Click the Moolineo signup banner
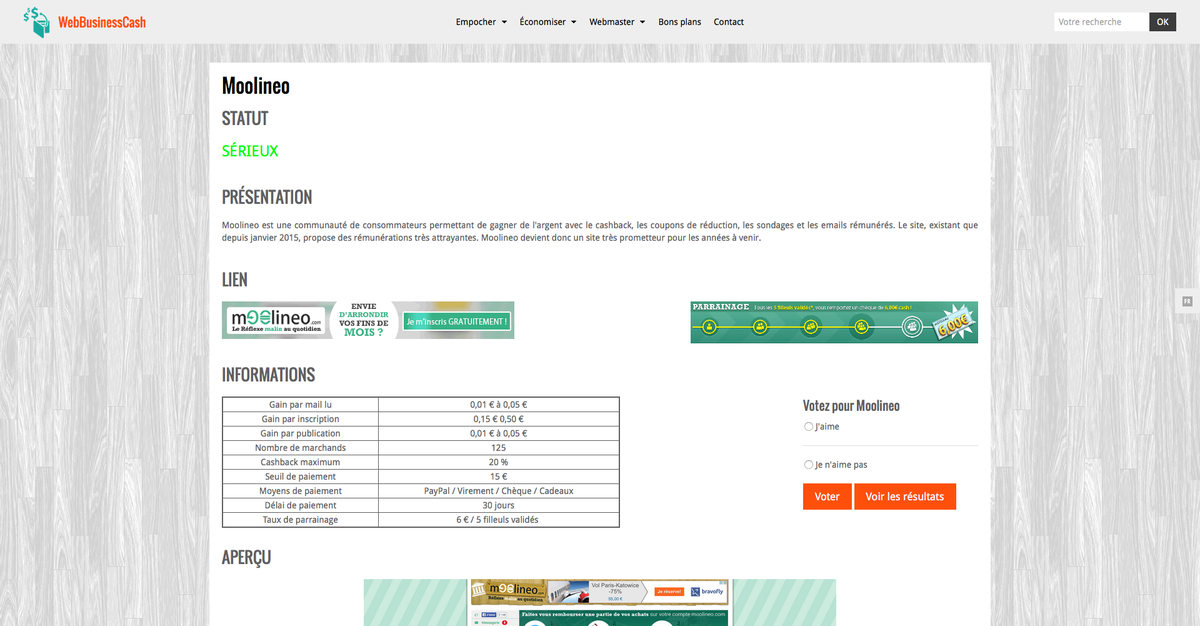Viewport: 1200px width, 626px height. pos(368,320)
